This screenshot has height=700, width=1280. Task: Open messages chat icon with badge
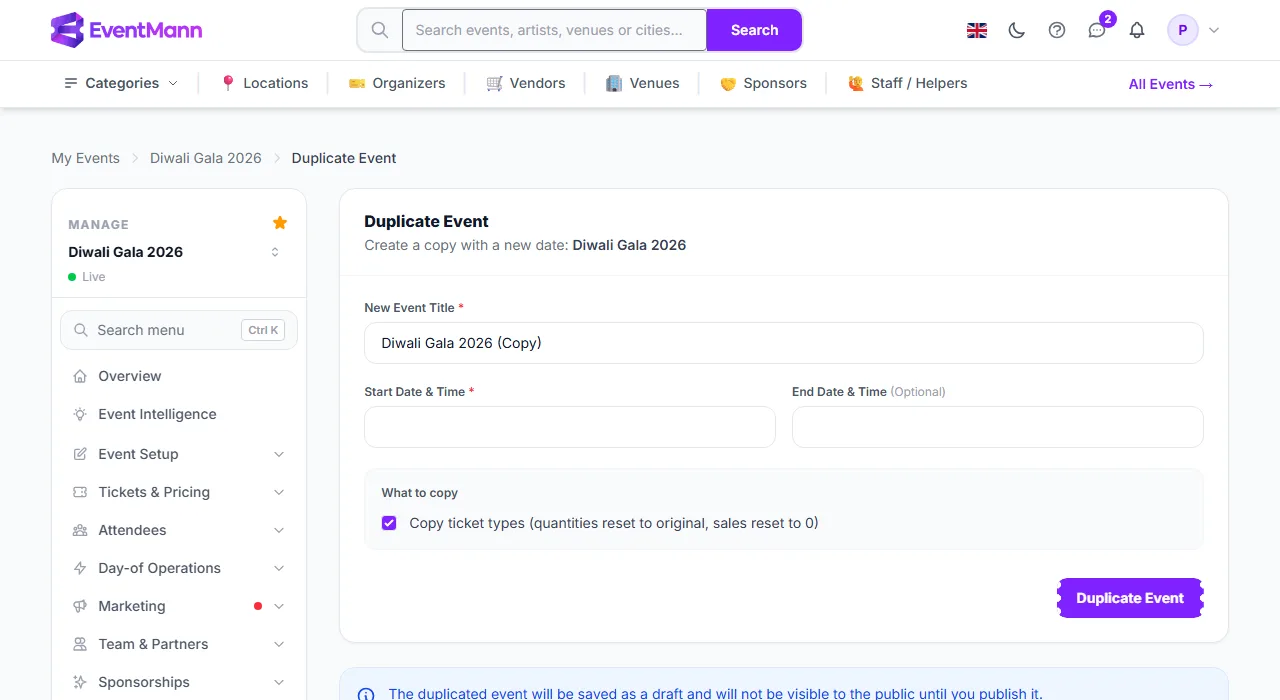click(1097, 30)
